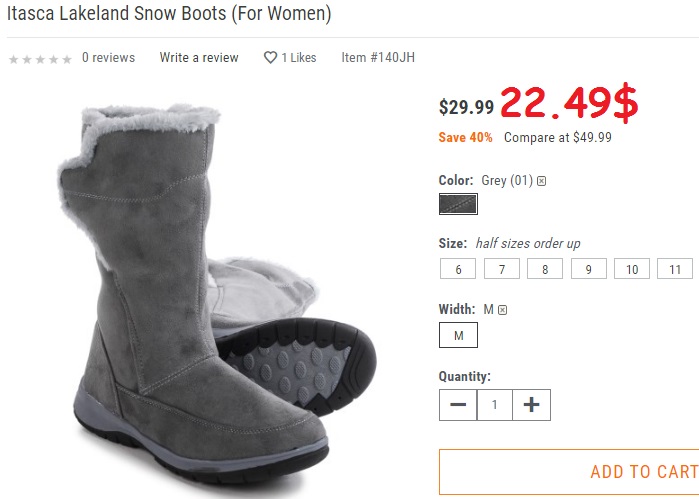This screenshot has width=699, height=499.
Task: Click the heart Likes icon
Action: [270, 58]
